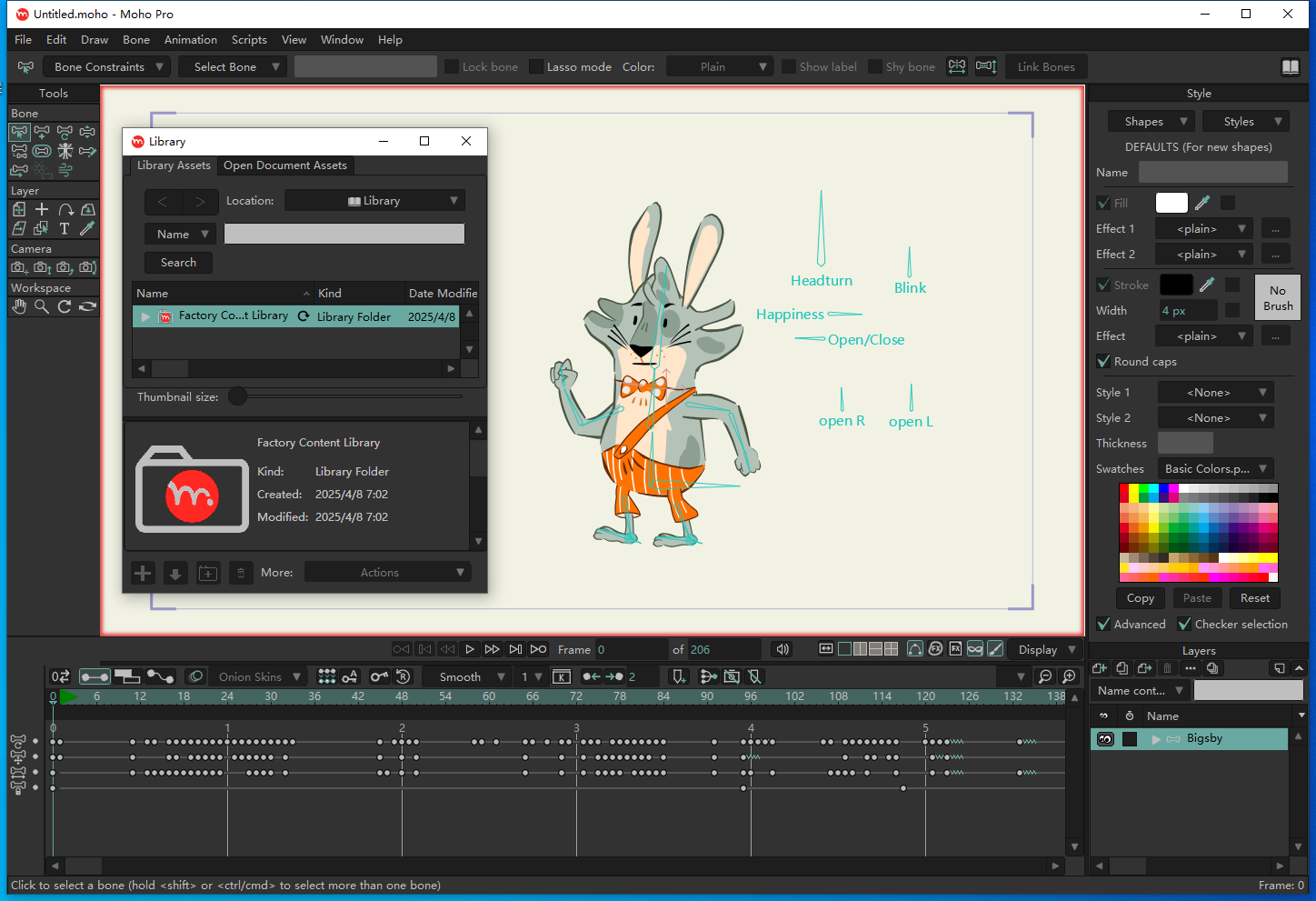The width and height of the screenshot is (1316, 901).
Task: Click the fill color eyedropper icon
Action: click(1202, 203)
